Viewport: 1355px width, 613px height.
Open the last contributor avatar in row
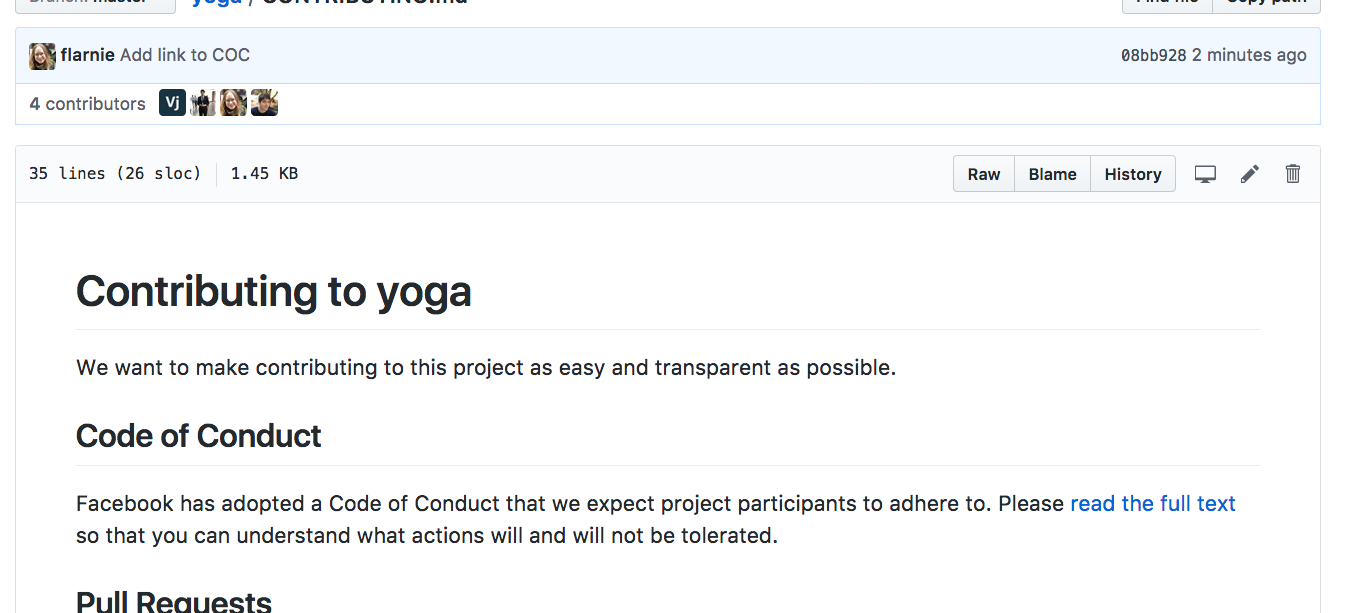(x=265, y=103)
